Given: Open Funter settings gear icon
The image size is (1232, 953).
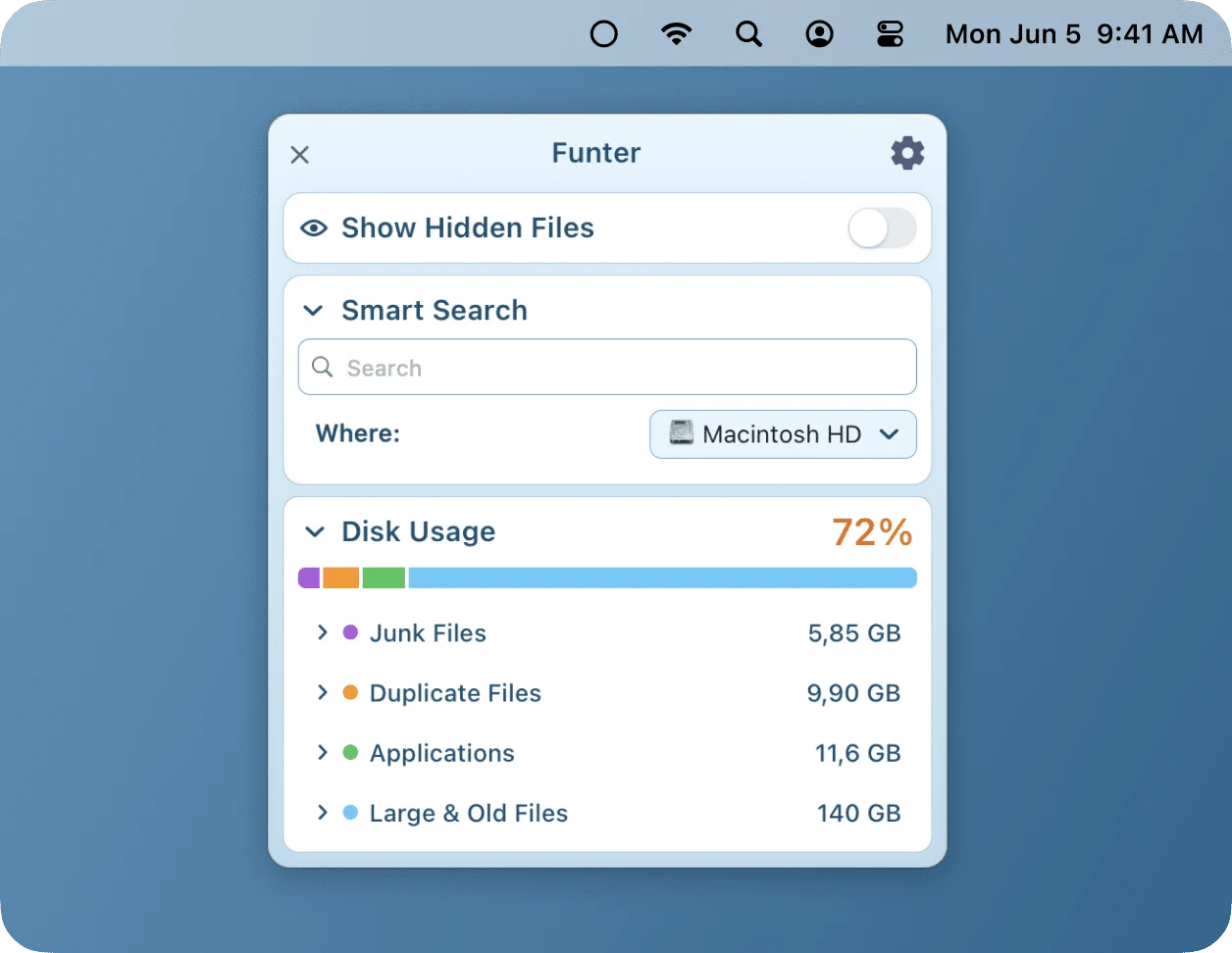Looking at the screenshot, I should 907,153.
